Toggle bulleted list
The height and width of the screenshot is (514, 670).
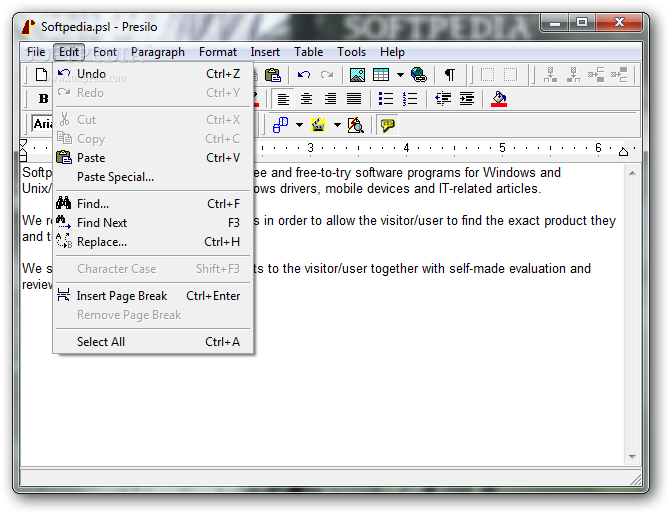(x=386, y=99)
